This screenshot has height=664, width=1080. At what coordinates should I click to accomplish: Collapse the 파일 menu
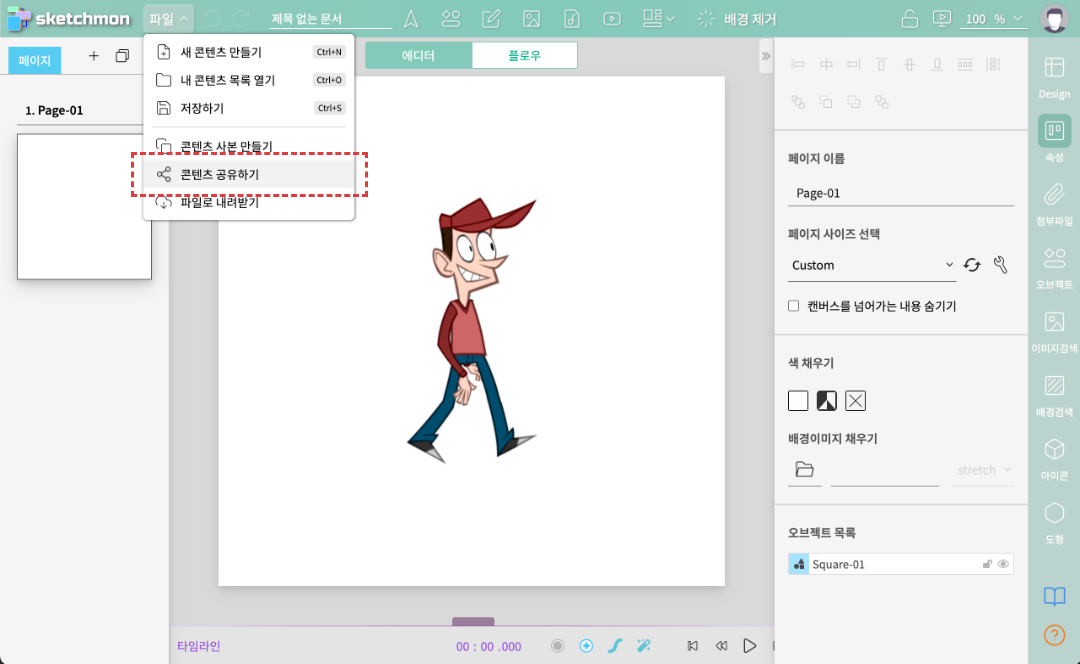pyautogui.click(x=169, y=19)
